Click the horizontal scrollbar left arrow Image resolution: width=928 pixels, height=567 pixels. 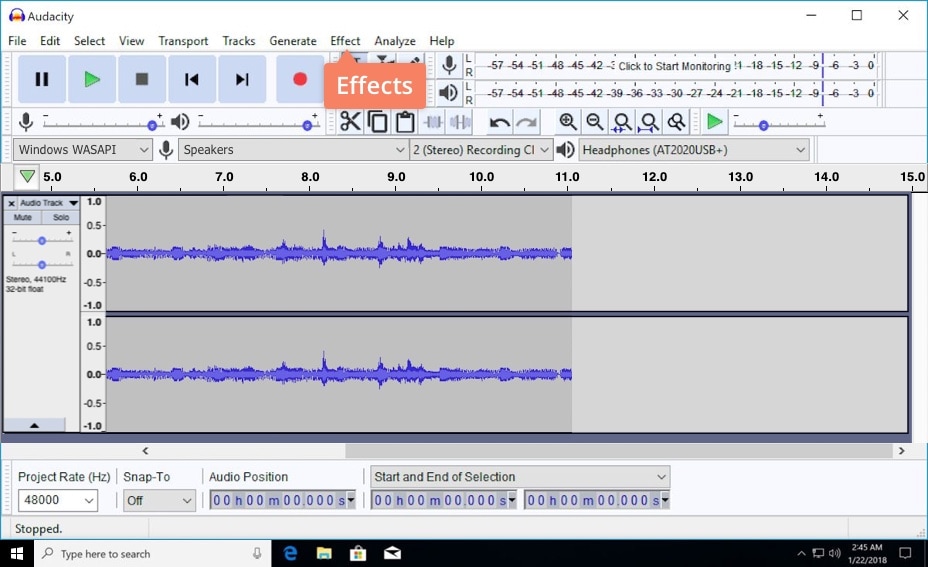(x=145, y=451)
